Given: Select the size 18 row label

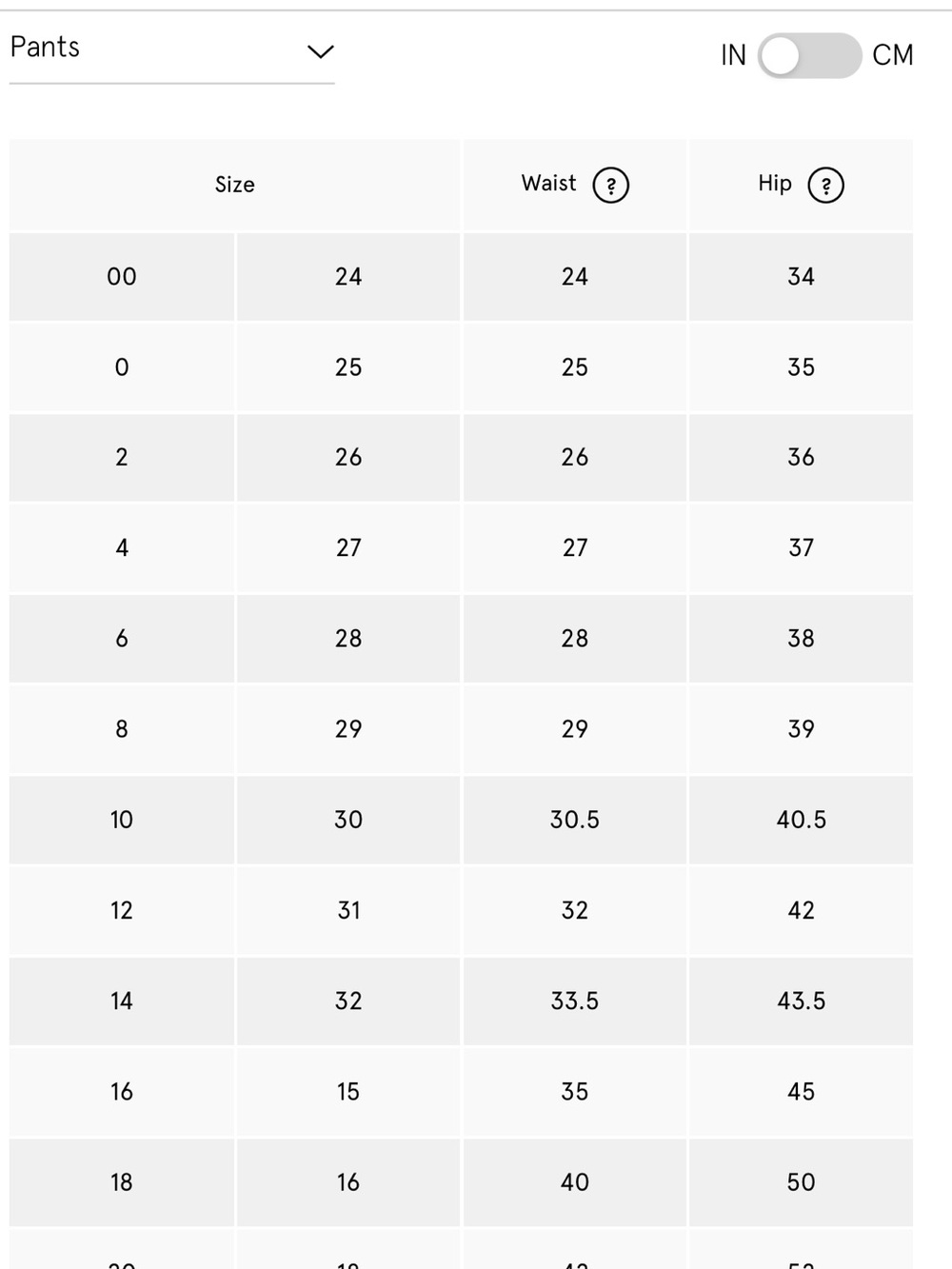Looking at the screenshot, I should 122,1182.
